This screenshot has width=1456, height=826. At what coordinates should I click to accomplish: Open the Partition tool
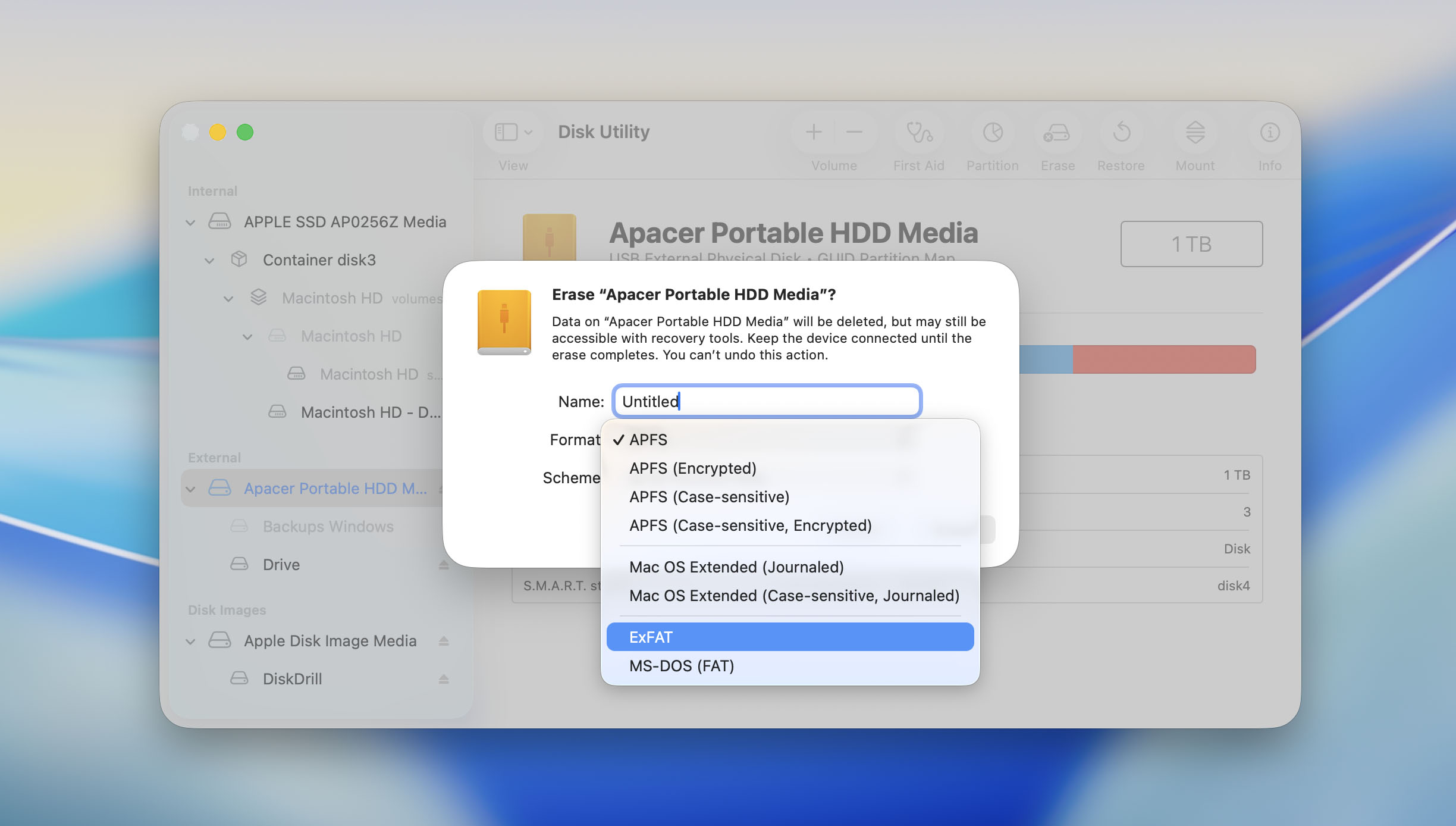[x=993, y=132]
